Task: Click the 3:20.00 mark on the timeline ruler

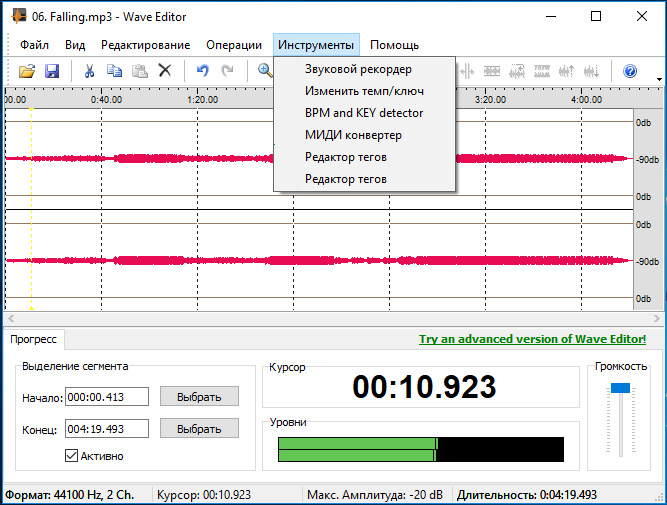Action: (x=490, y=100)
